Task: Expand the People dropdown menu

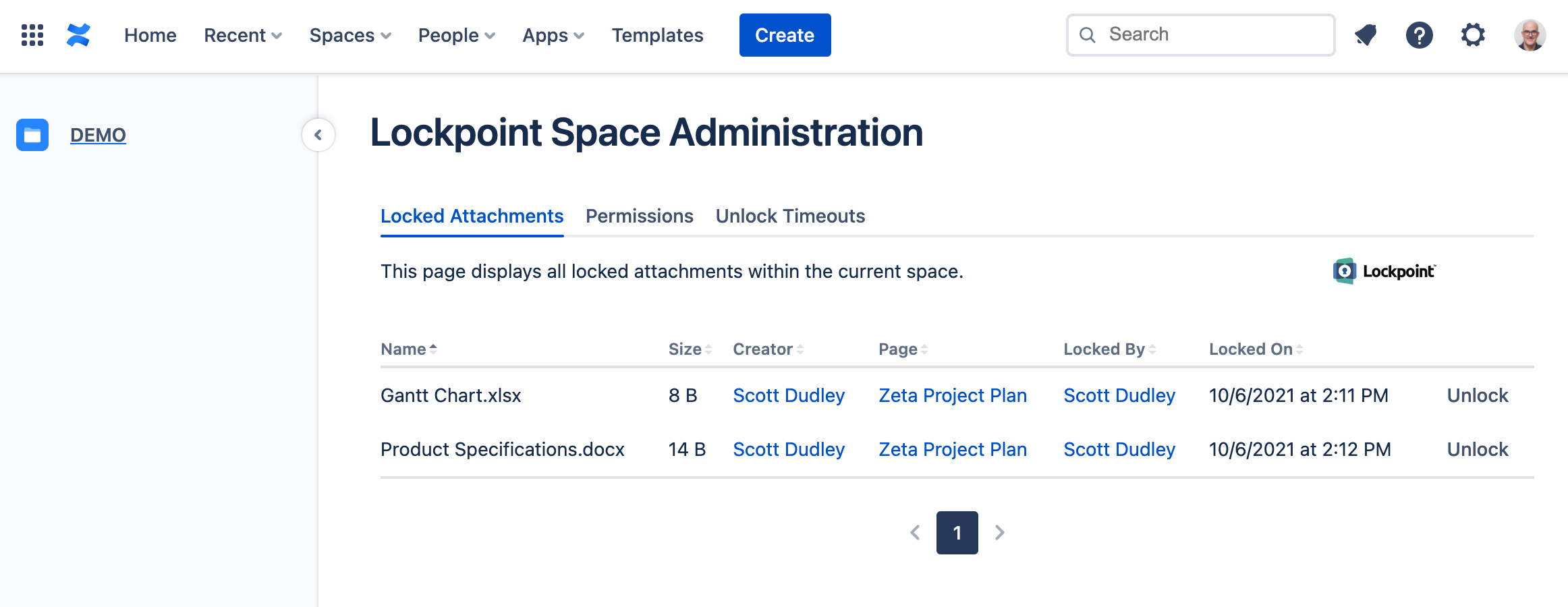Action: pos(457,35)
